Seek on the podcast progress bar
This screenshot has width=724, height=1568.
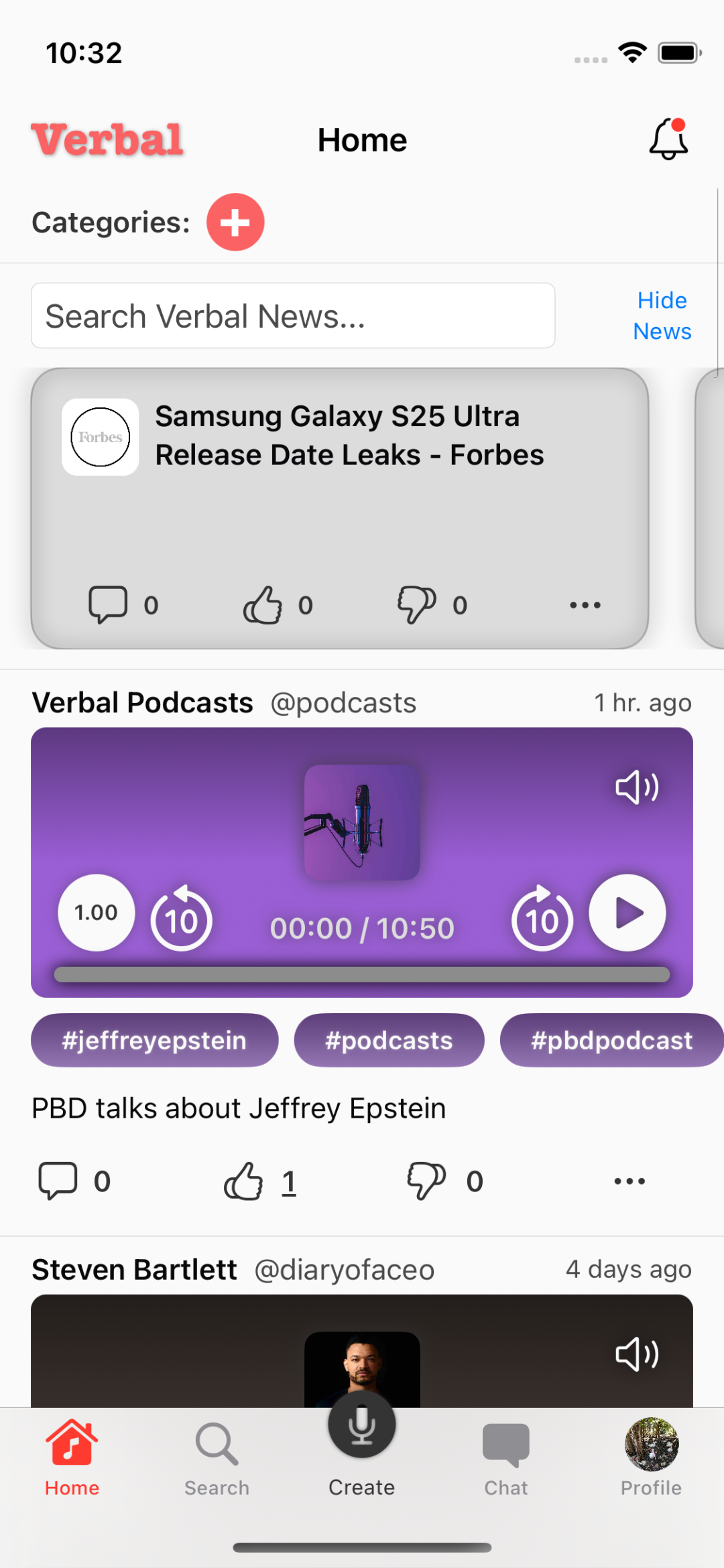[x=362, y=975]
